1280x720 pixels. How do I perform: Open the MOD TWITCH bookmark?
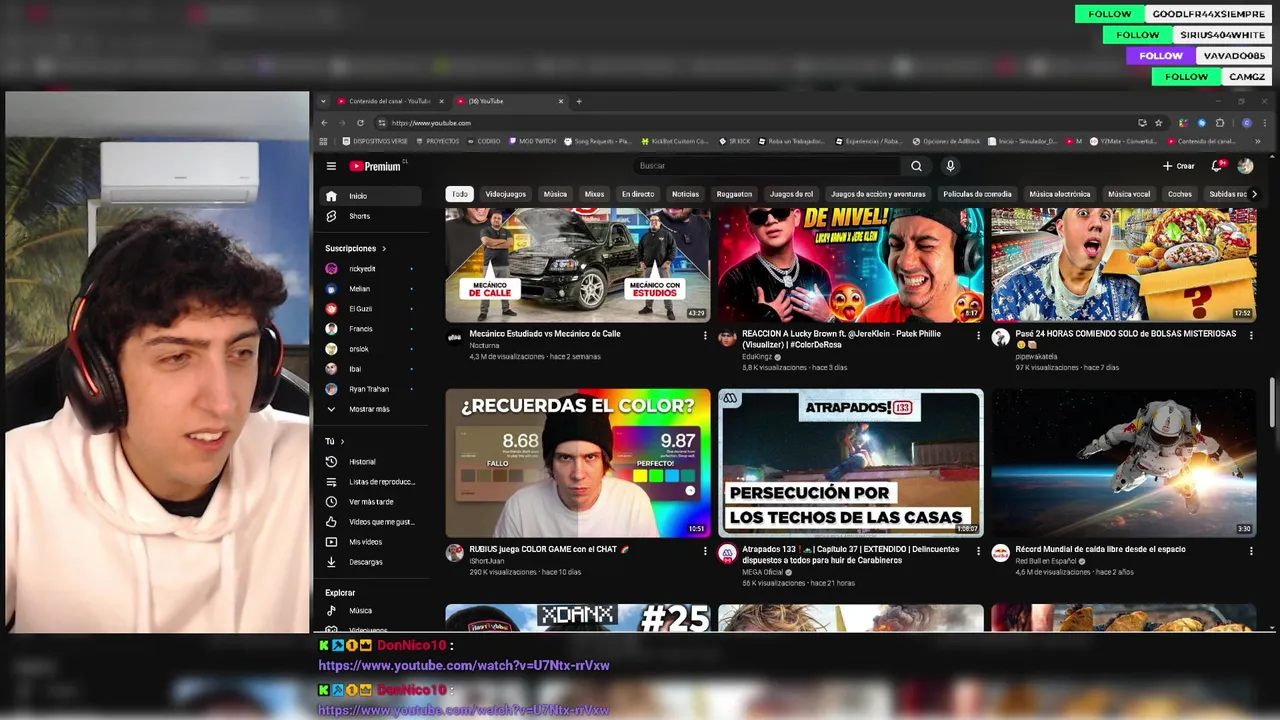tap(530, 142)
